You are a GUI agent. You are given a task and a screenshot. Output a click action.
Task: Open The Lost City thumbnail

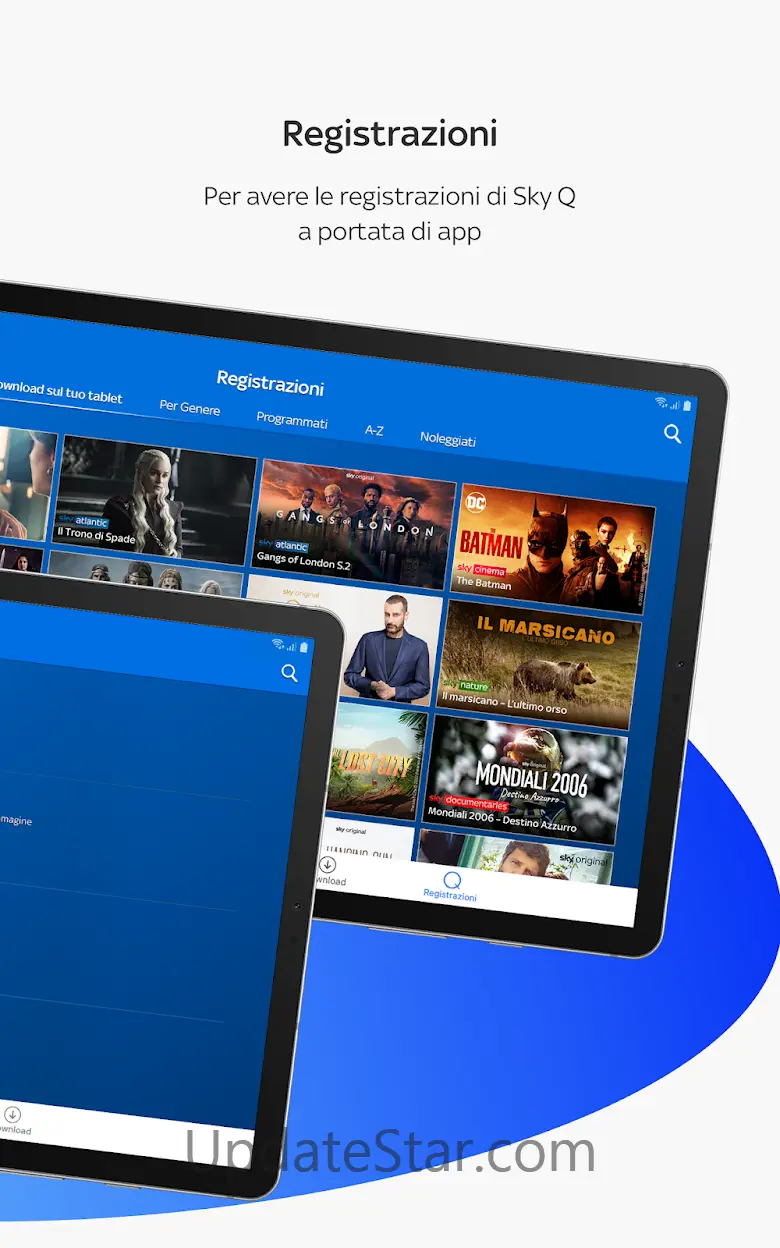pos(376,762)
